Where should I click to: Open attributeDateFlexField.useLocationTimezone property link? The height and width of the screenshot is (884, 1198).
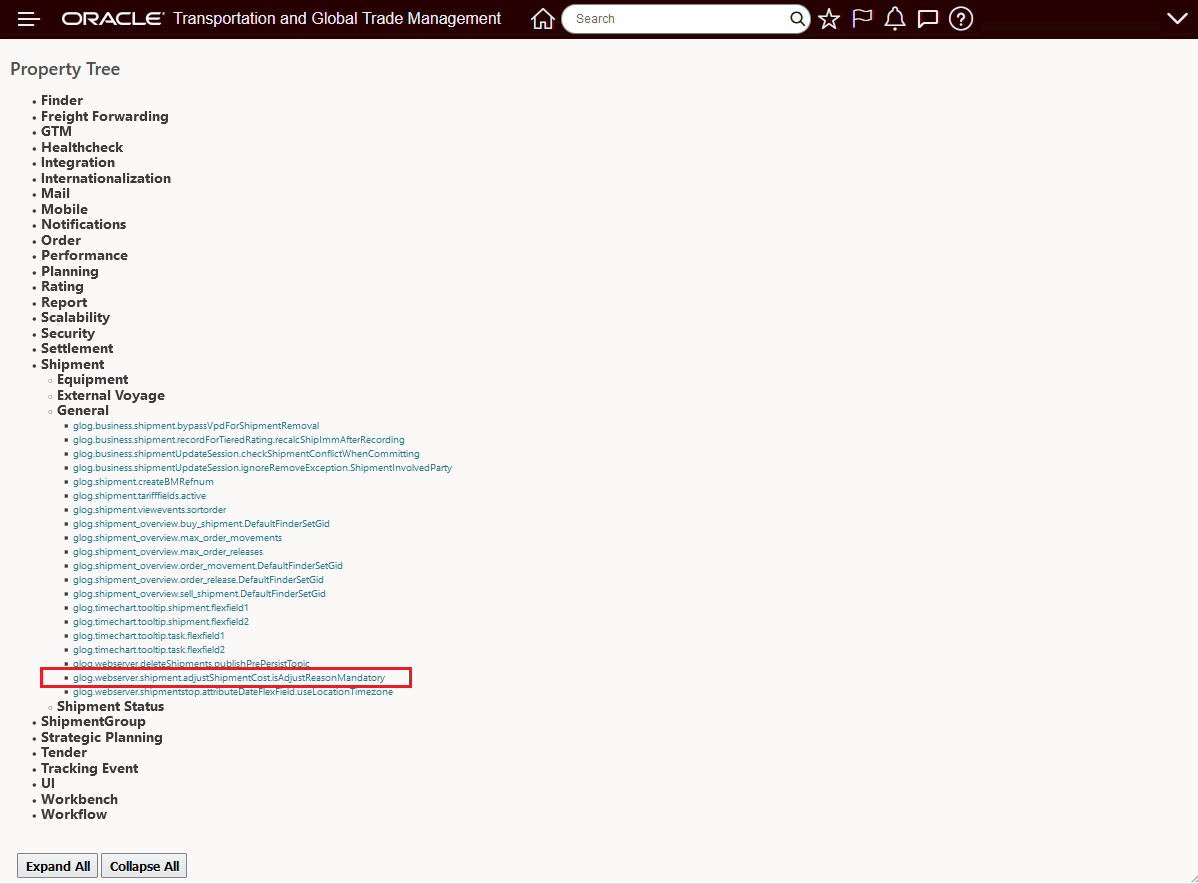[x=233, y=692]
